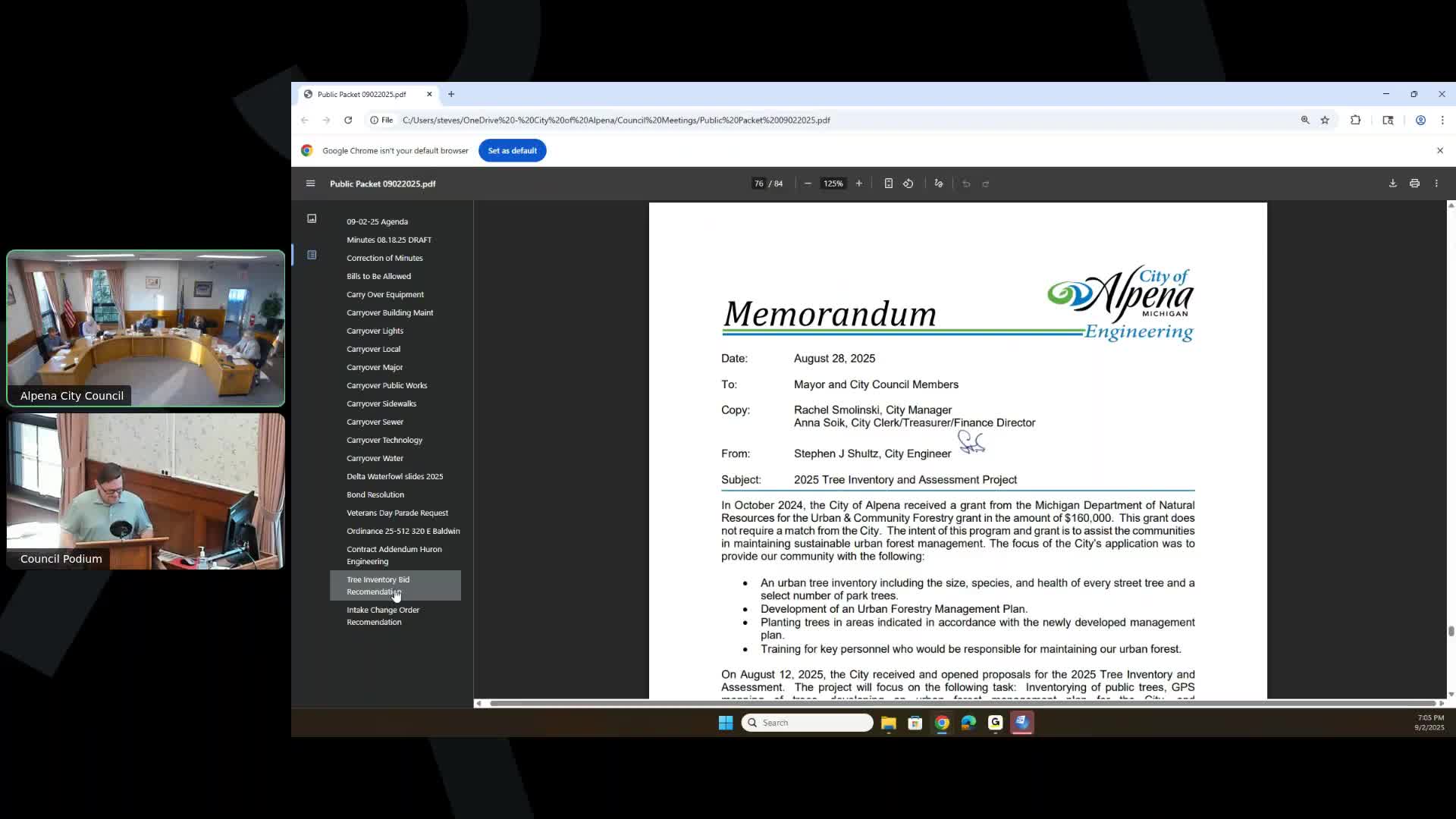The height and width of the screenshot is (819, 1456).
Task: Download the PDF file
Action: point(1392,184)
